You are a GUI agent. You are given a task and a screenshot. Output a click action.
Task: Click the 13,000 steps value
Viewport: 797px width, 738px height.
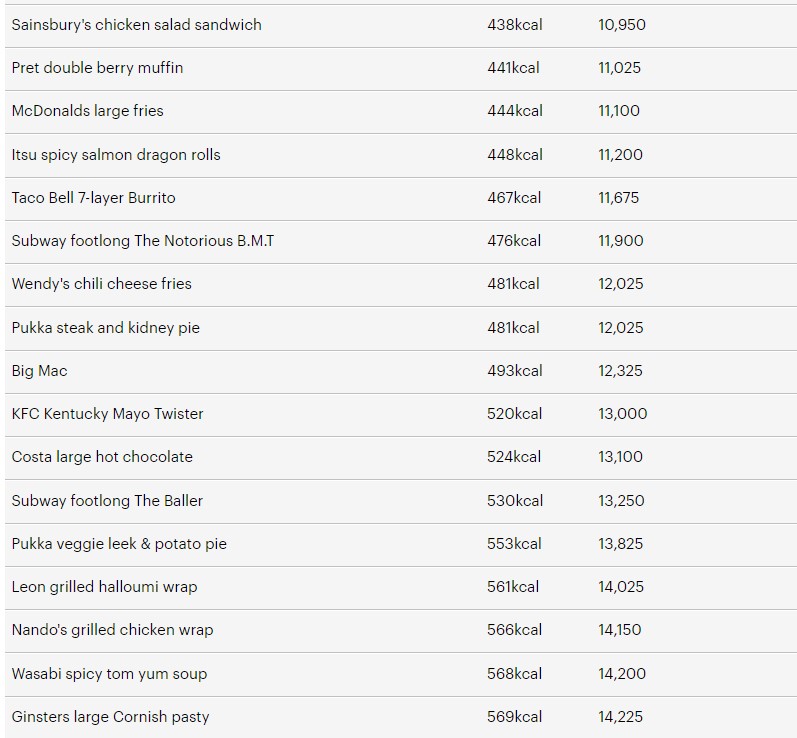coord(622,414)
